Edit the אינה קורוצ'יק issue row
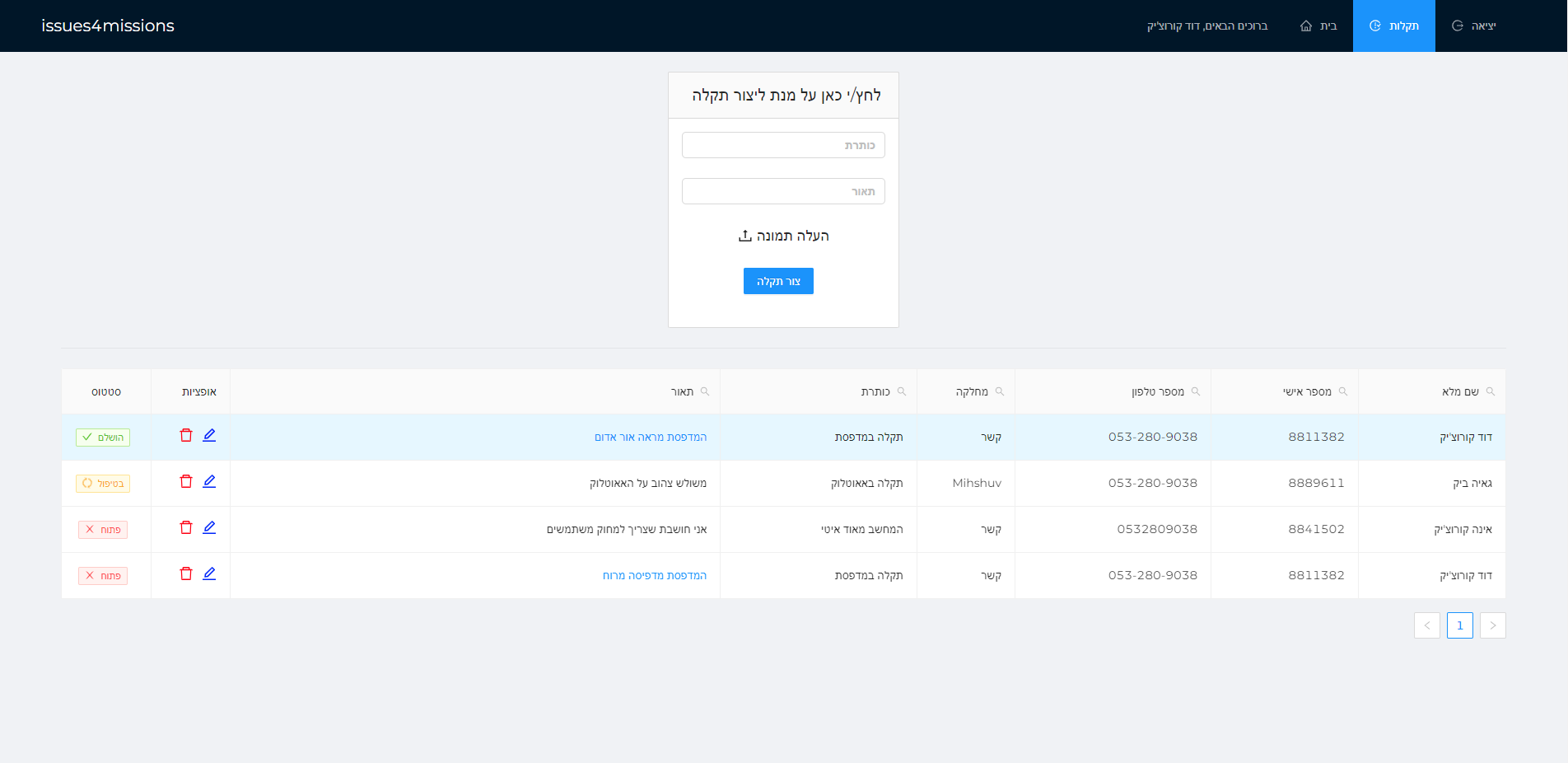Viewport: 1568px width, 763px height. (x=209, y=527)
